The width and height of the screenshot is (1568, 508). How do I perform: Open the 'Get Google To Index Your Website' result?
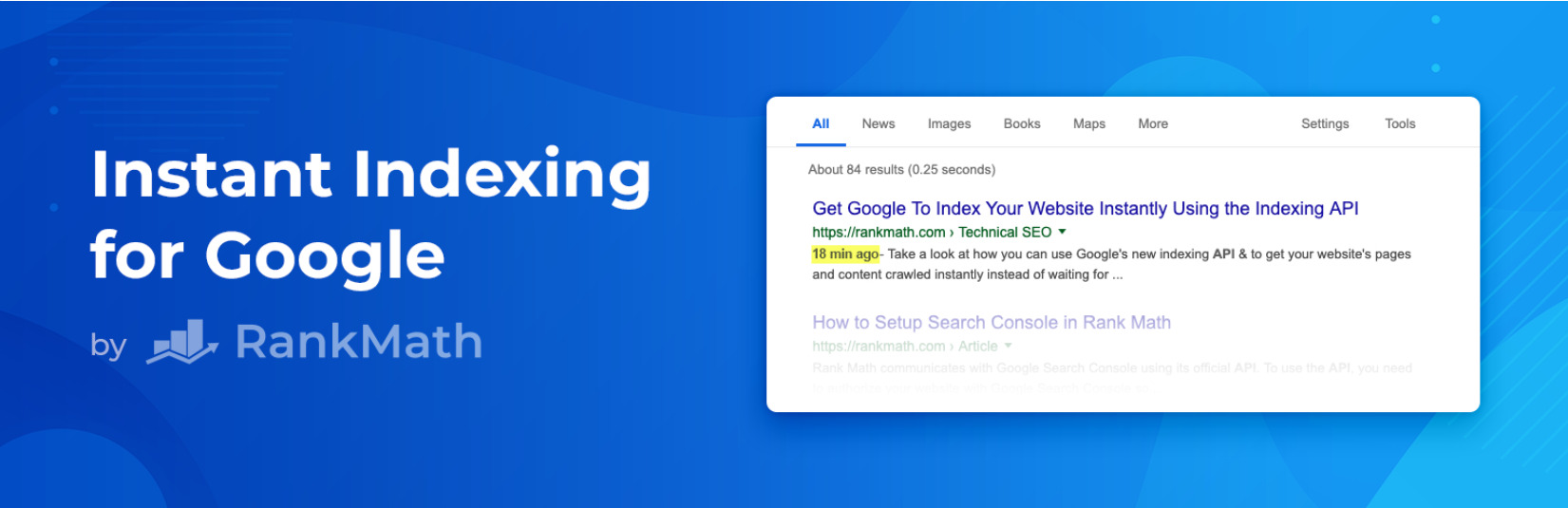(1086, 209)
